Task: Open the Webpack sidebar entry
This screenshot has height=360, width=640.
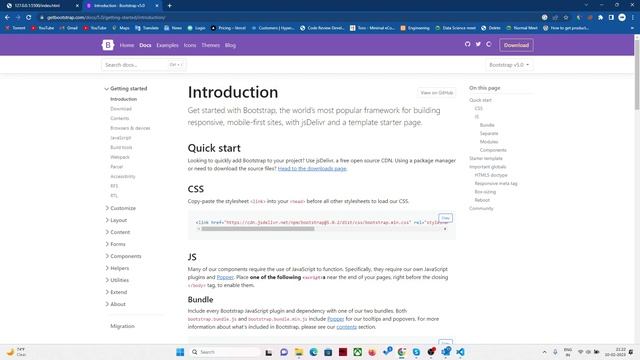Action: [120, 157]
